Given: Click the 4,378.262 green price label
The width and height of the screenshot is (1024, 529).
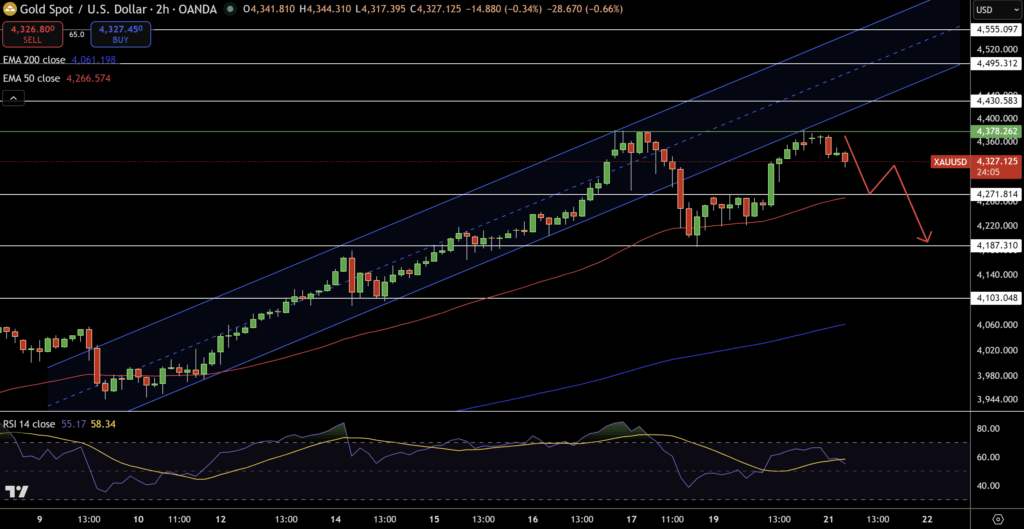Looking at the screenshot, I should click(994, 130).
